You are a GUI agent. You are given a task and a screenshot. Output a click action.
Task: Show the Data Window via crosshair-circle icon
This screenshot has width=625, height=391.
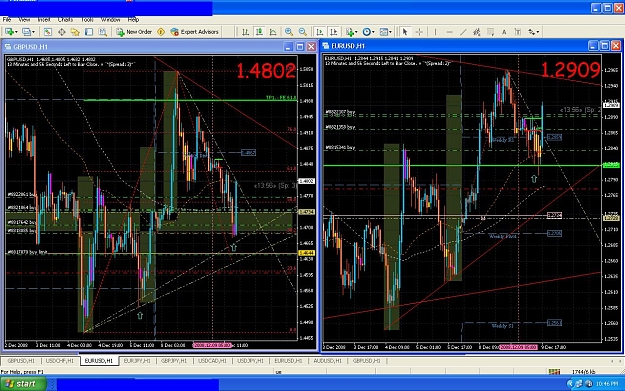click(62, 32)
